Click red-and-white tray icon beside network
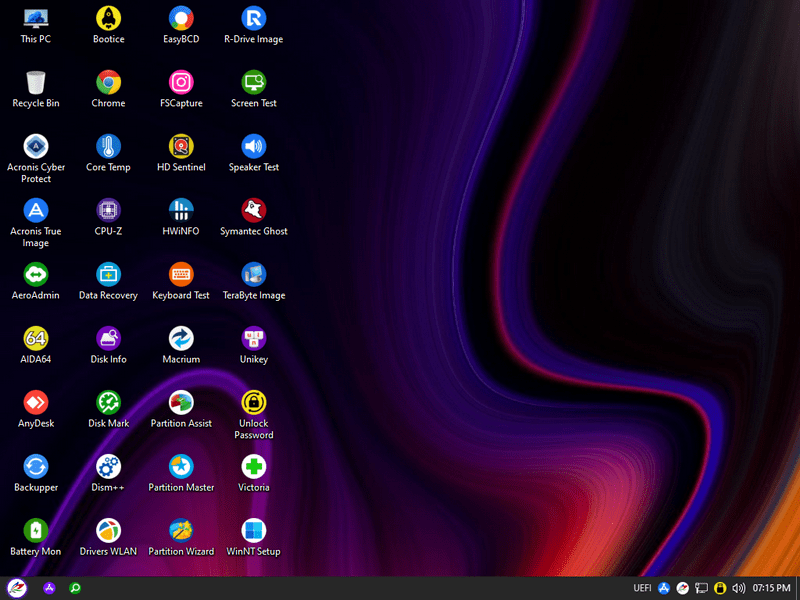 (683, 588)
